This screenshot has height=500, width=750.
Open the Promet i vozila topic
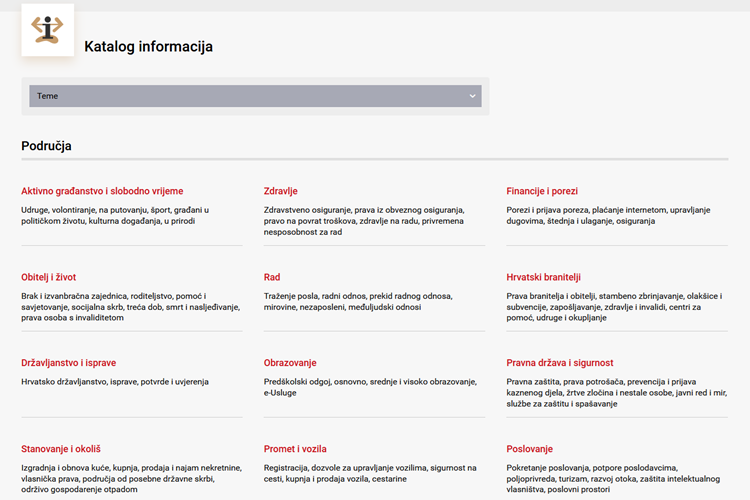[295, 449]
